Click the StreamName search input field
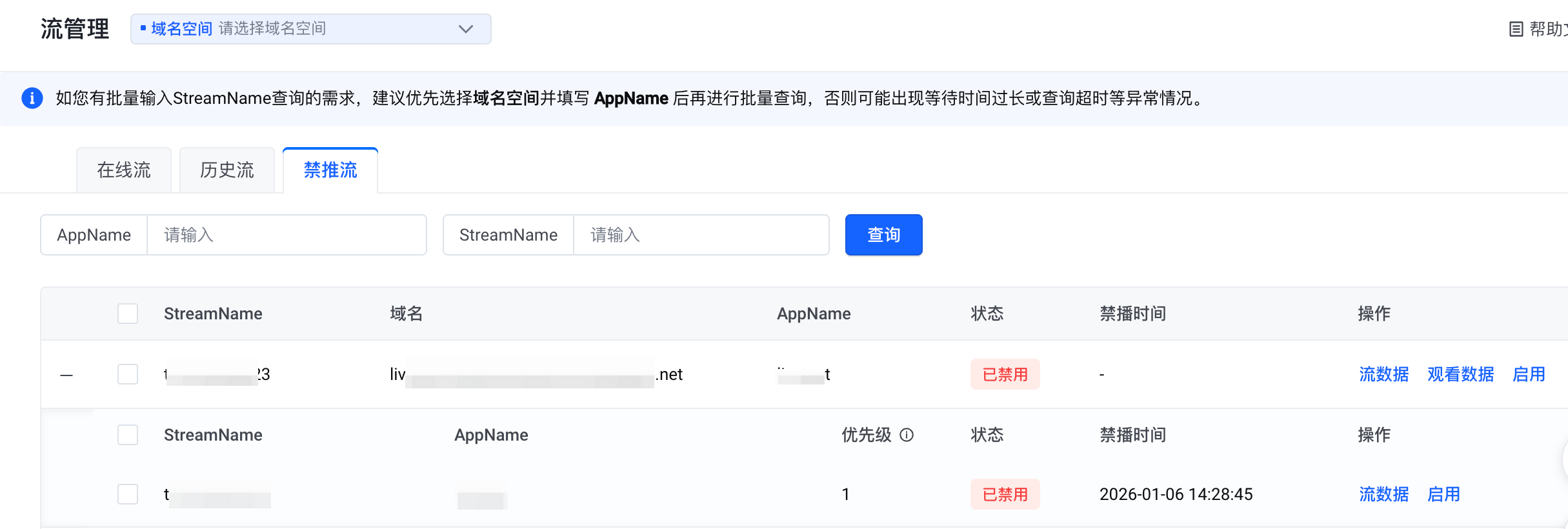The image size is (1568, 529). point(701,235)
